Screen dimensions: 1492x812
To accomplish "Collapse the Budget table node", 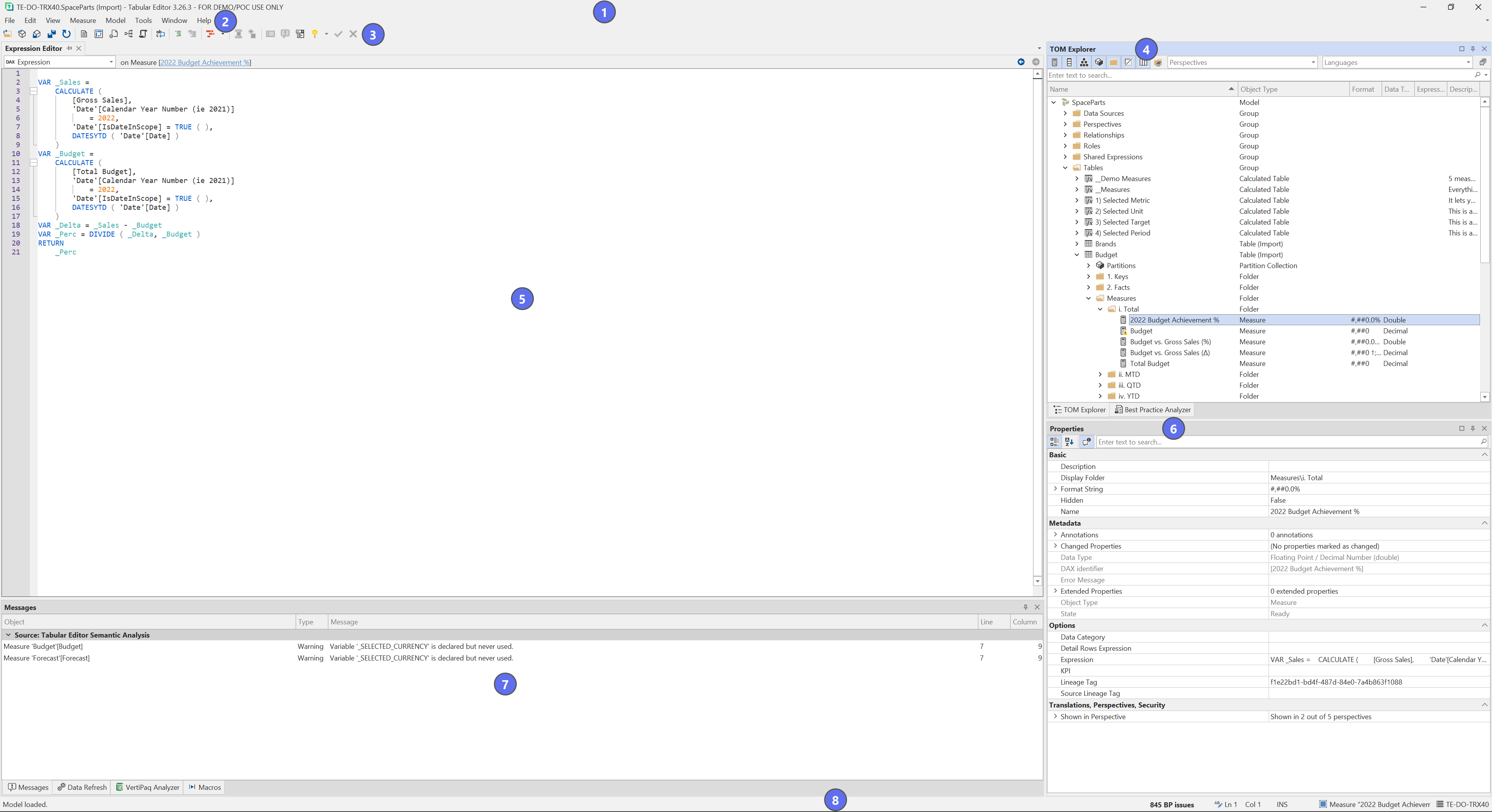I will click(1077, 255).
